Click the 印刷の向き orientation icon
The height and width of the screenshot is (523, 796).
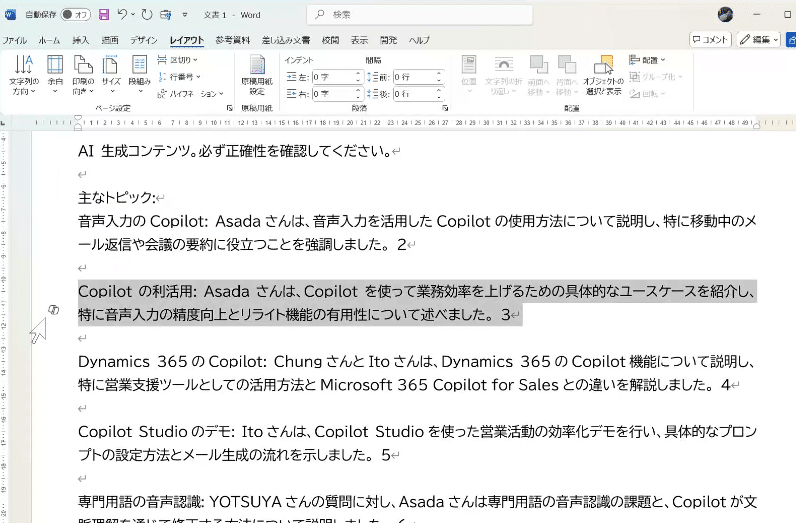tap(83, 75)
